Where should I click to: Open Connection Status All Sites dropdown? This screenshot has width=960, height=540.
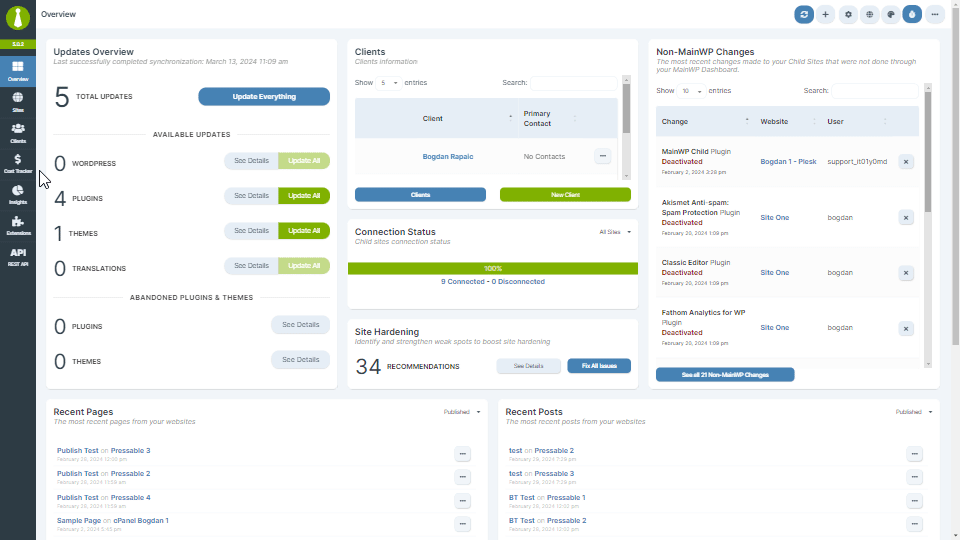point(615,232)
